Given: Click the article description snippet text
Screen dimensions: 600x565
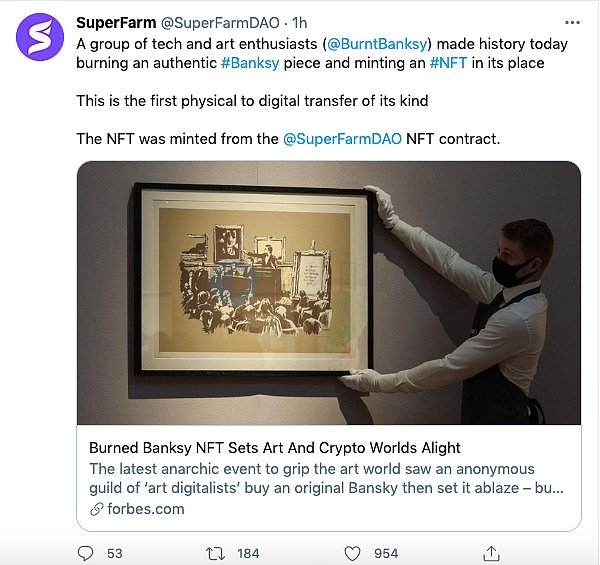Looking at the screenshot, I should coord(326,478).
